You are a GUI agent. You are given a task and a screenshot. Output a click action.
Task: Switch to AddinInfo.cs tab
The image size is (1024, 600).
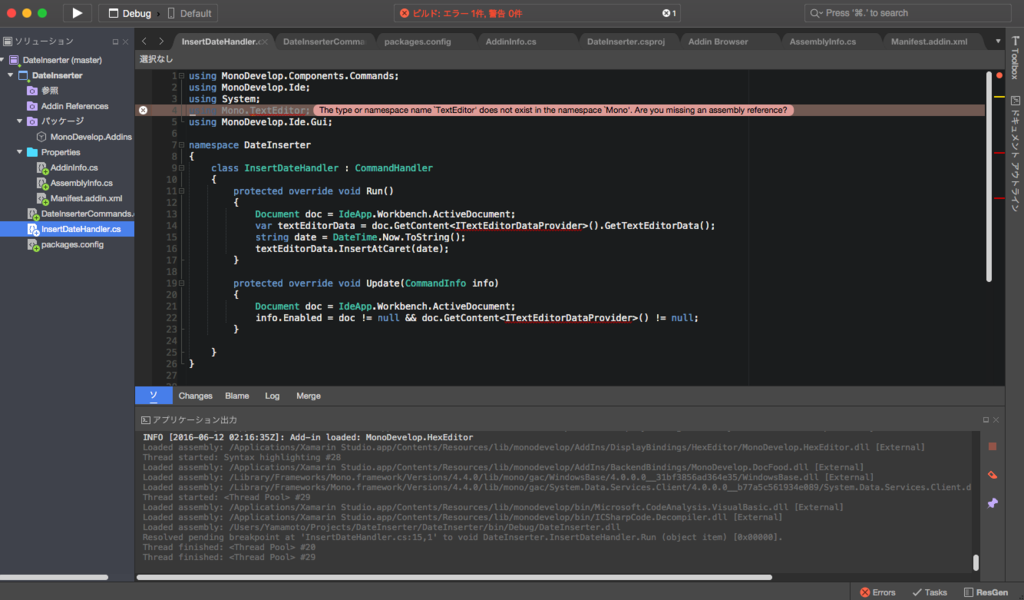[x=511, y=41]
